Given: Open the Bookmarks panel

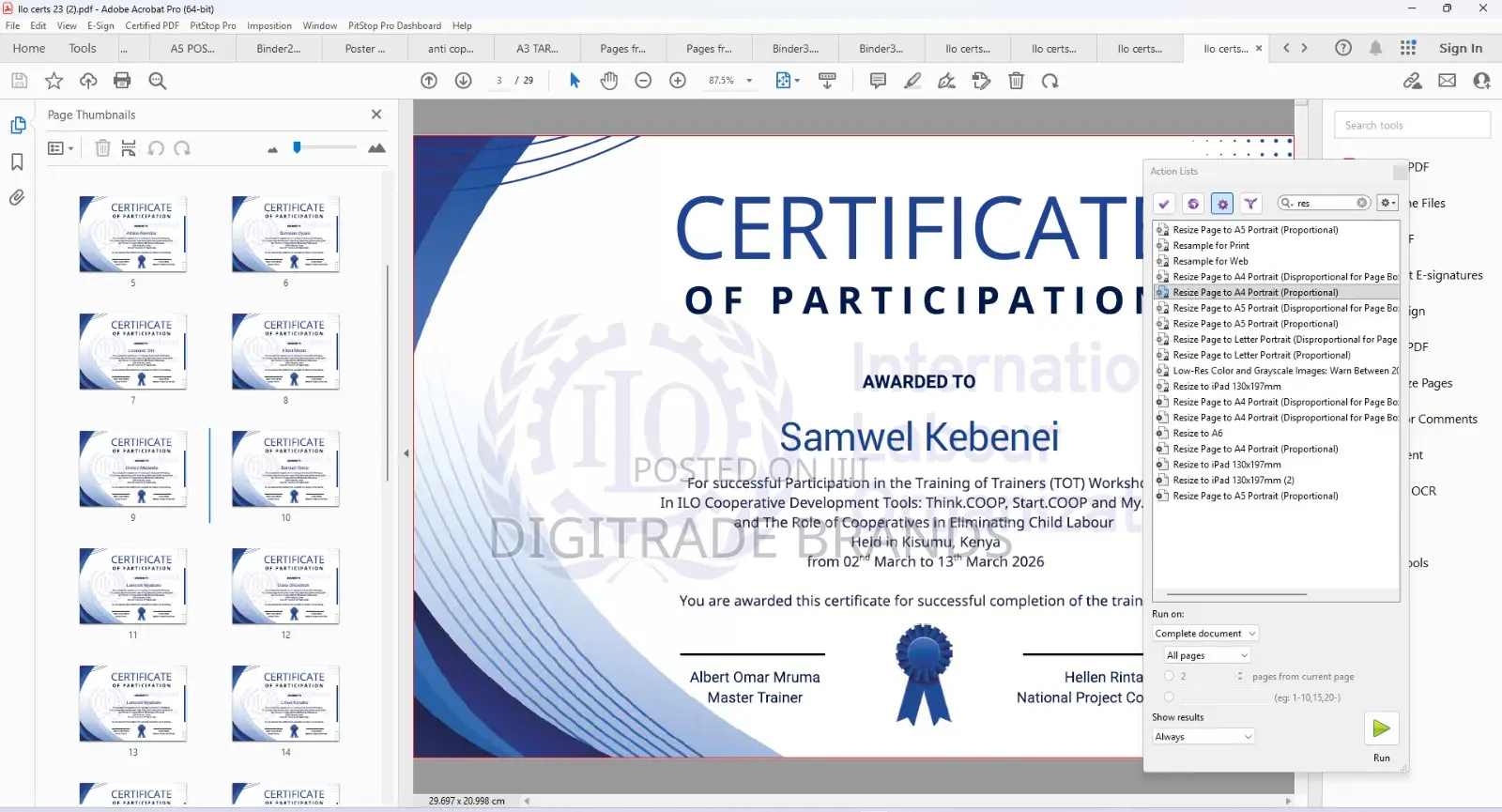Looking at the screenshot, I should pyautogui.click(x=17, y=161).
